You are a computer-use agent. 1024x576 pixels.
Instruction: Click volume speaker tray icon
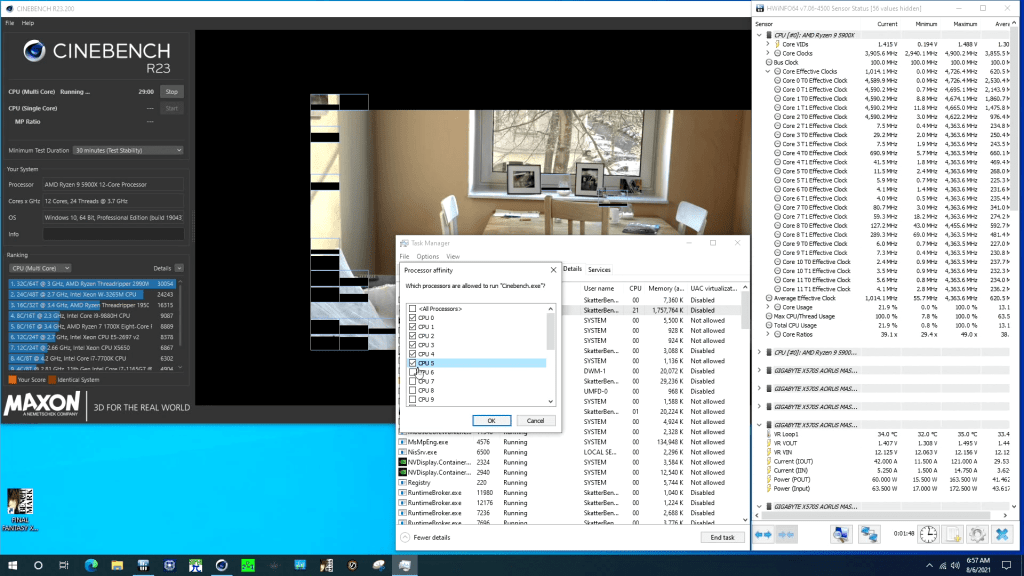coord(955,566)
